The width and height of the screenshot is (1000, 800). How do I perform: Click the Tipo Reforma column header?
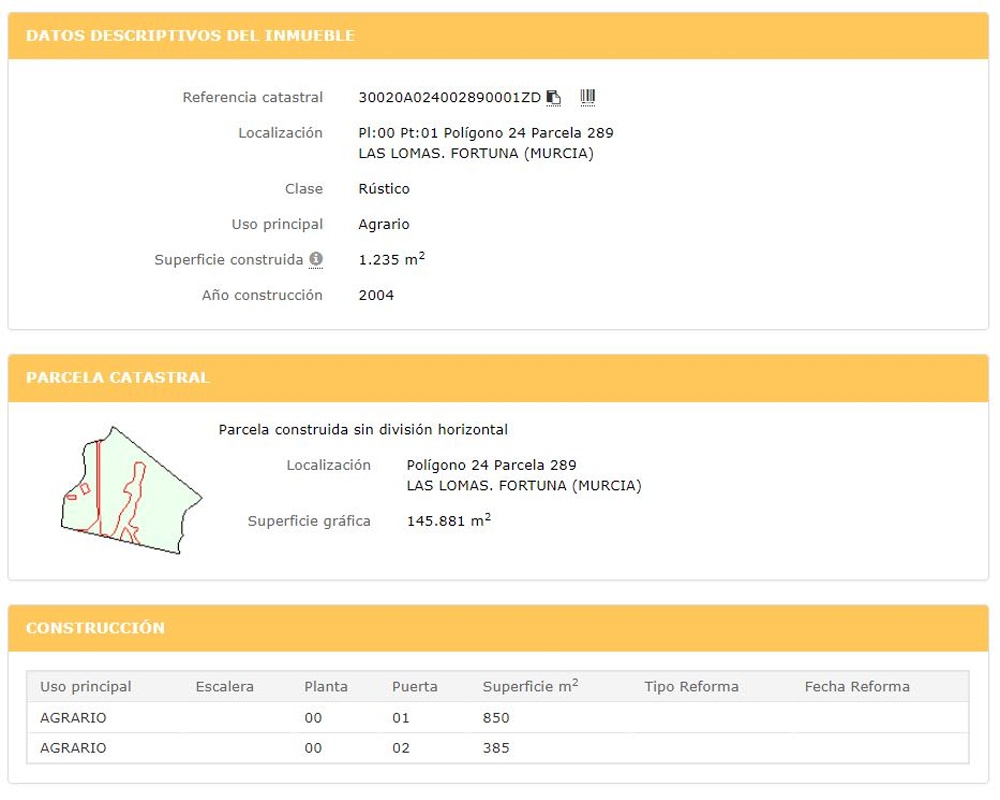(x=691, y=687)
